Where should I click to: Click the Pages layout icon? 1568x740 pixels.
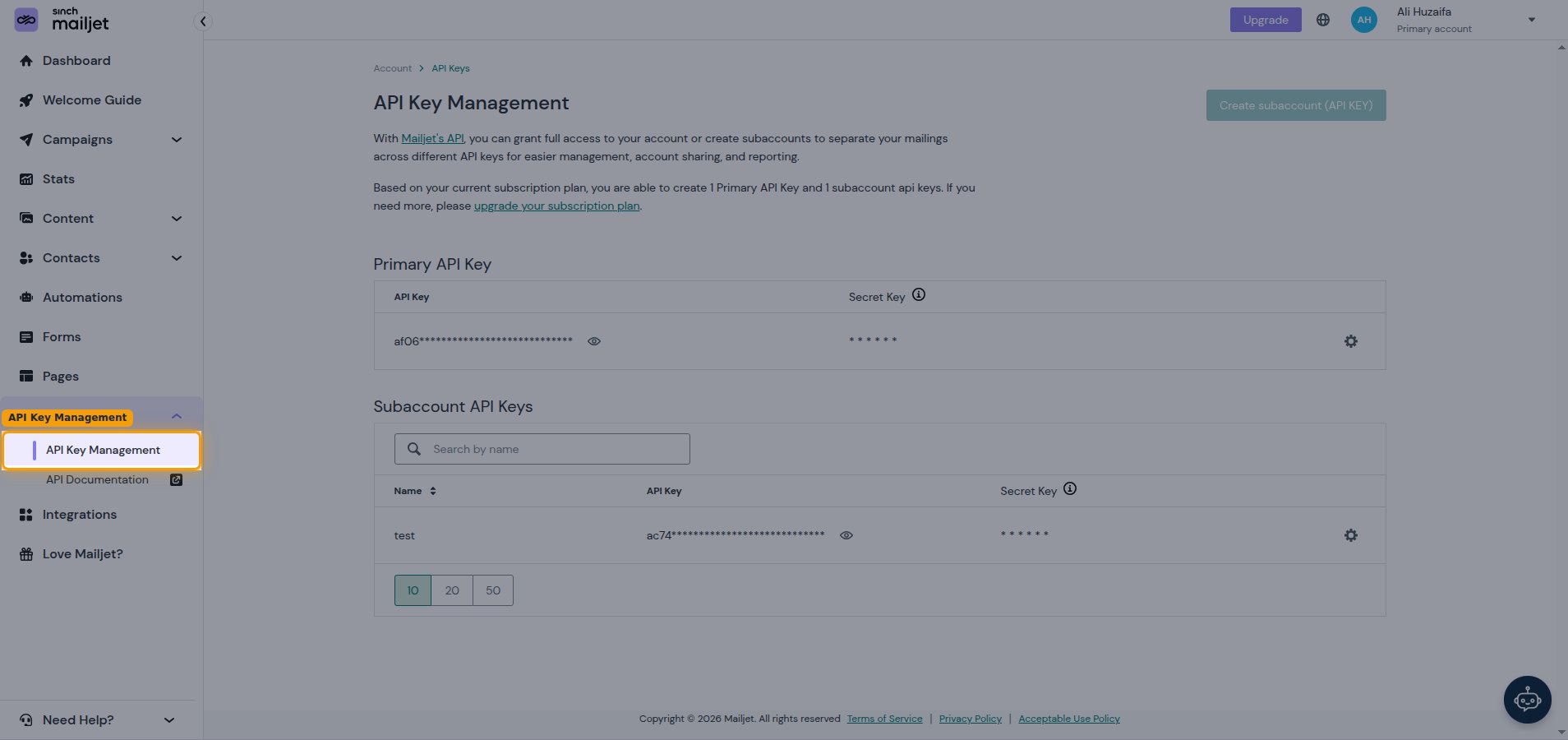coord(26,377)
